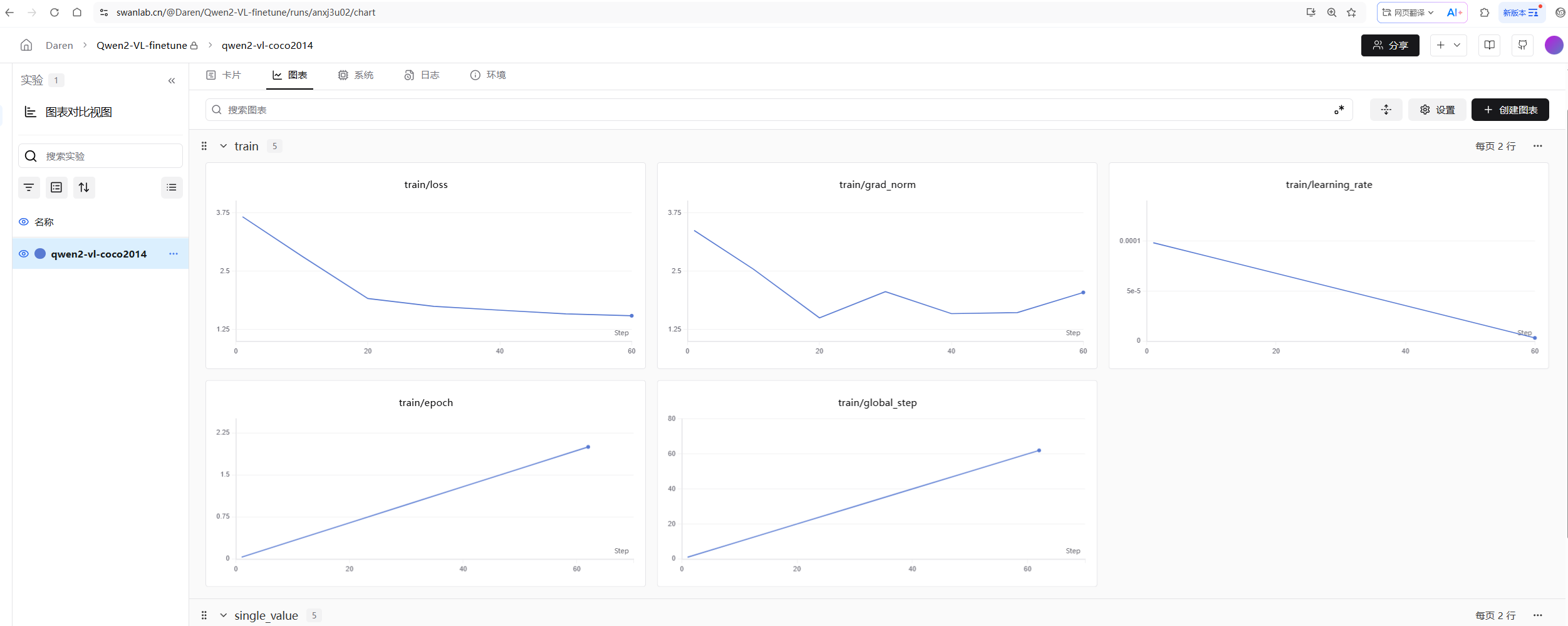
Task: Collapse the single_value chart section
Action: (x=223, y=615)
